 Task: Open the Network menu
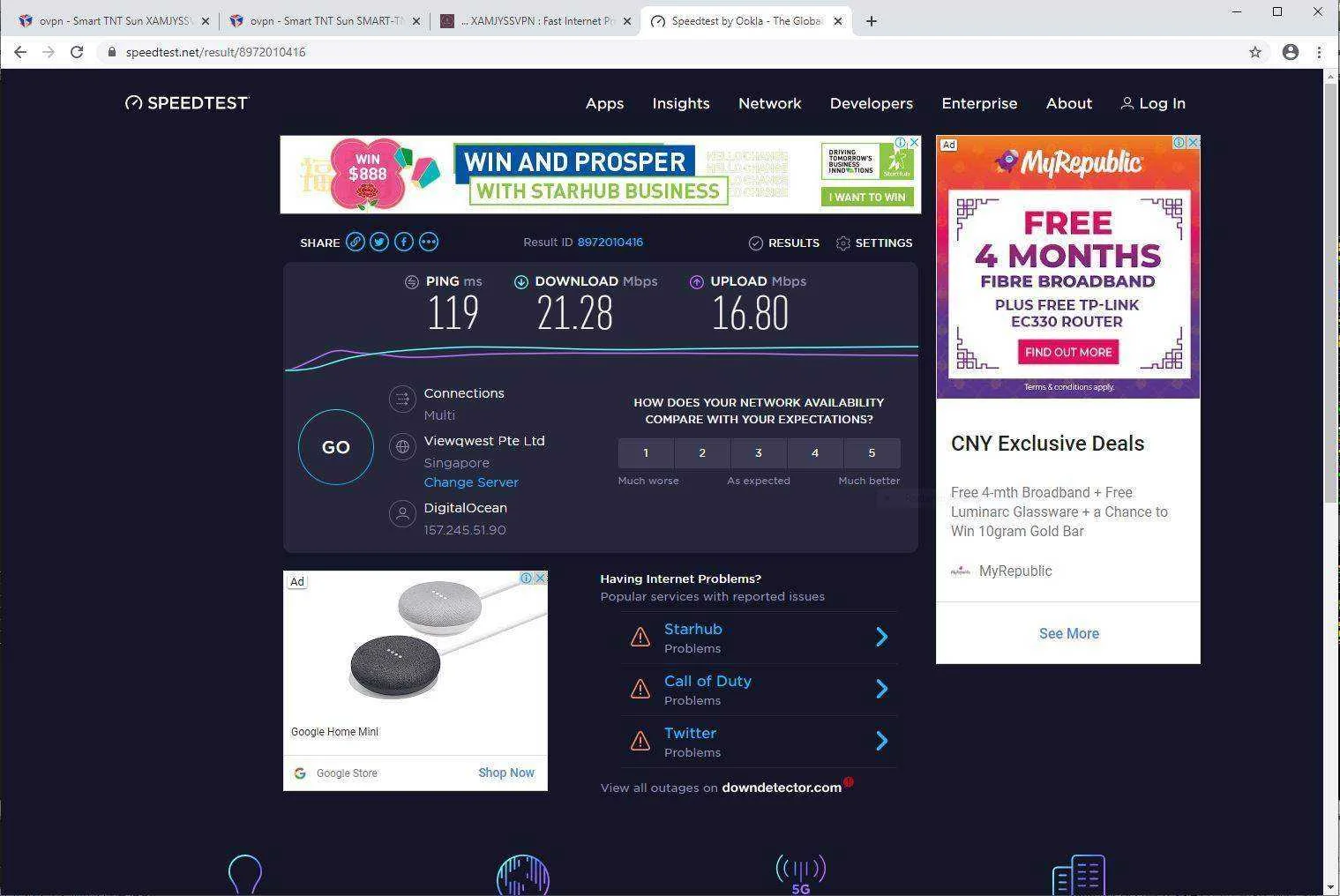tap(770, 103)
